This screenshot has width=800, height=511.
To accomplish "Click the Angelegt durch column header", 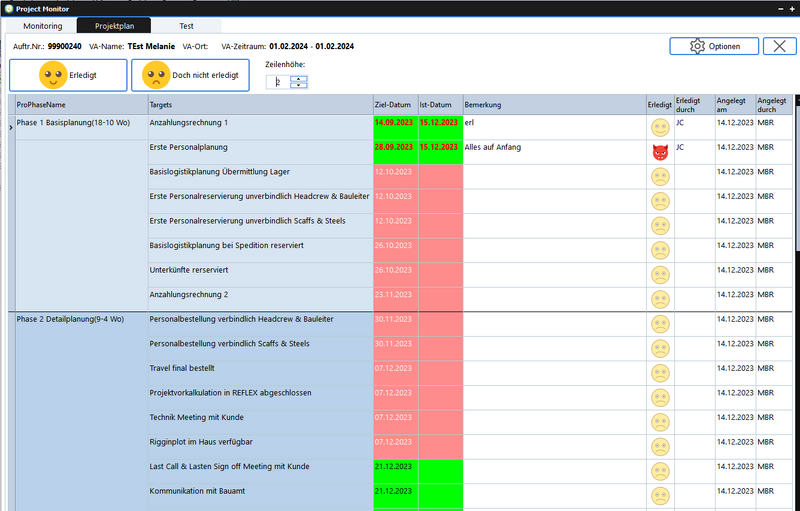I will point(774,105).
